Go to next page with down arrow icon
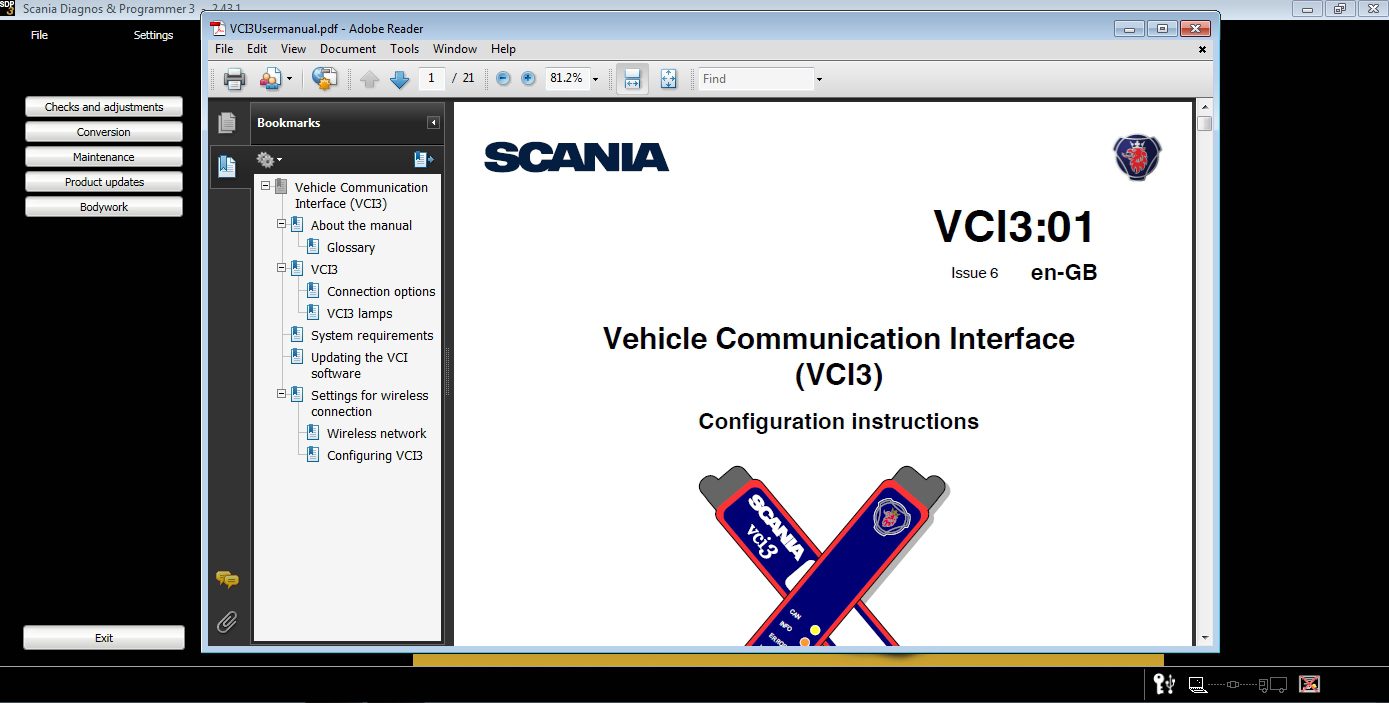The width and height of the screenshot is (1389, 703). point(399,78)
